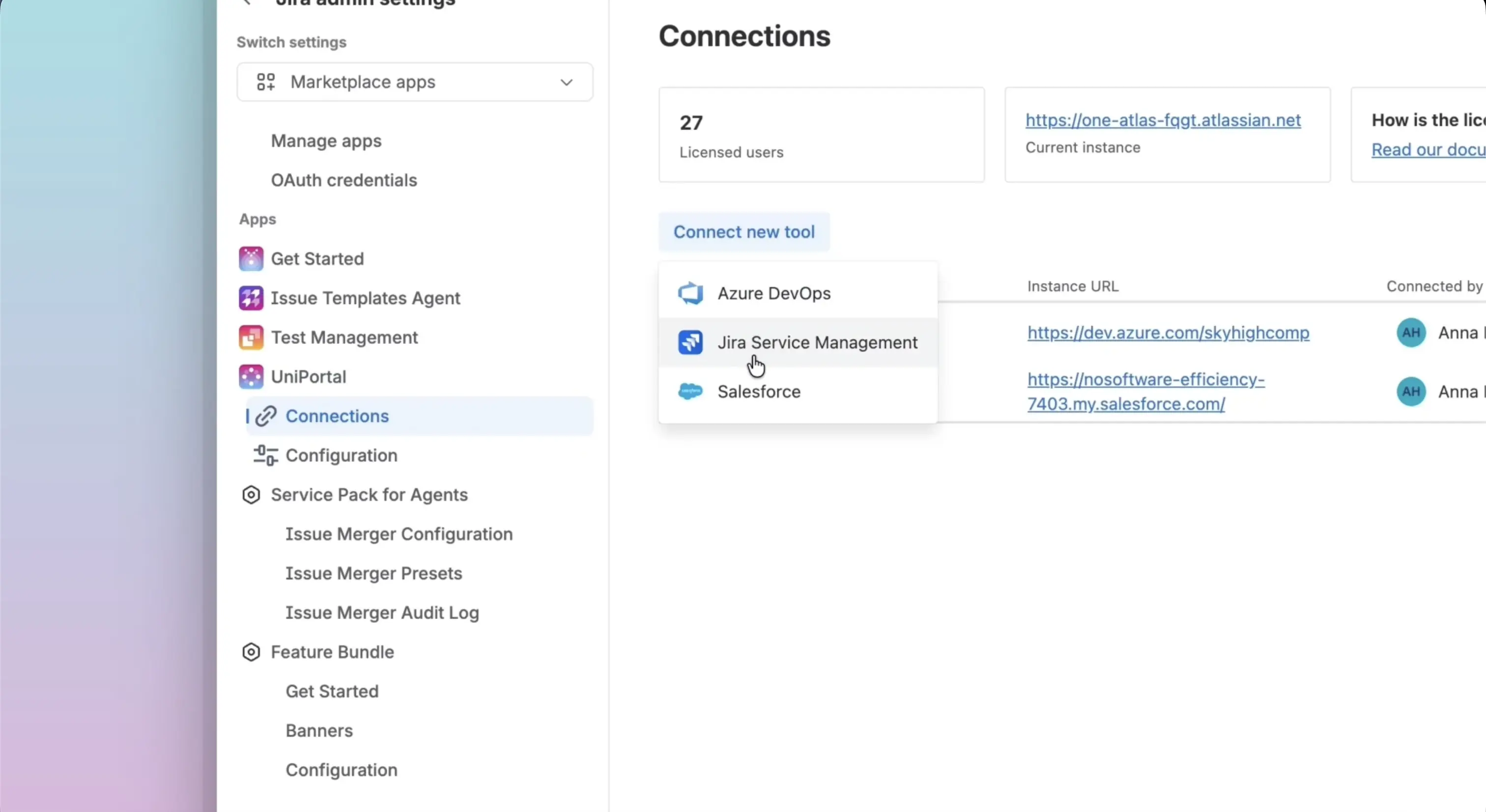Click the Connected by column header
The height and width of the screenshot is (812, 1486).
point(1434,286)
